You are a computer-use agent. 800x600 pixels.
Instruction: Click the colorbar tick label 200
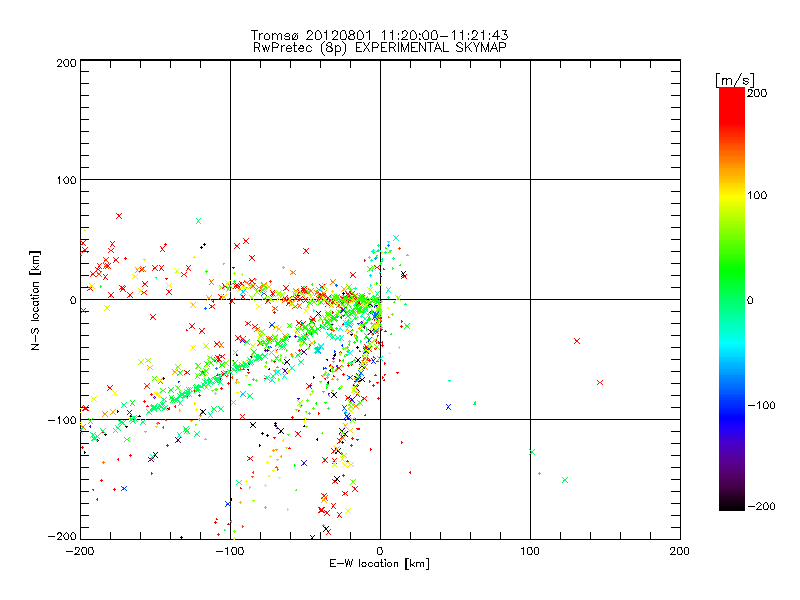[757, 93]
